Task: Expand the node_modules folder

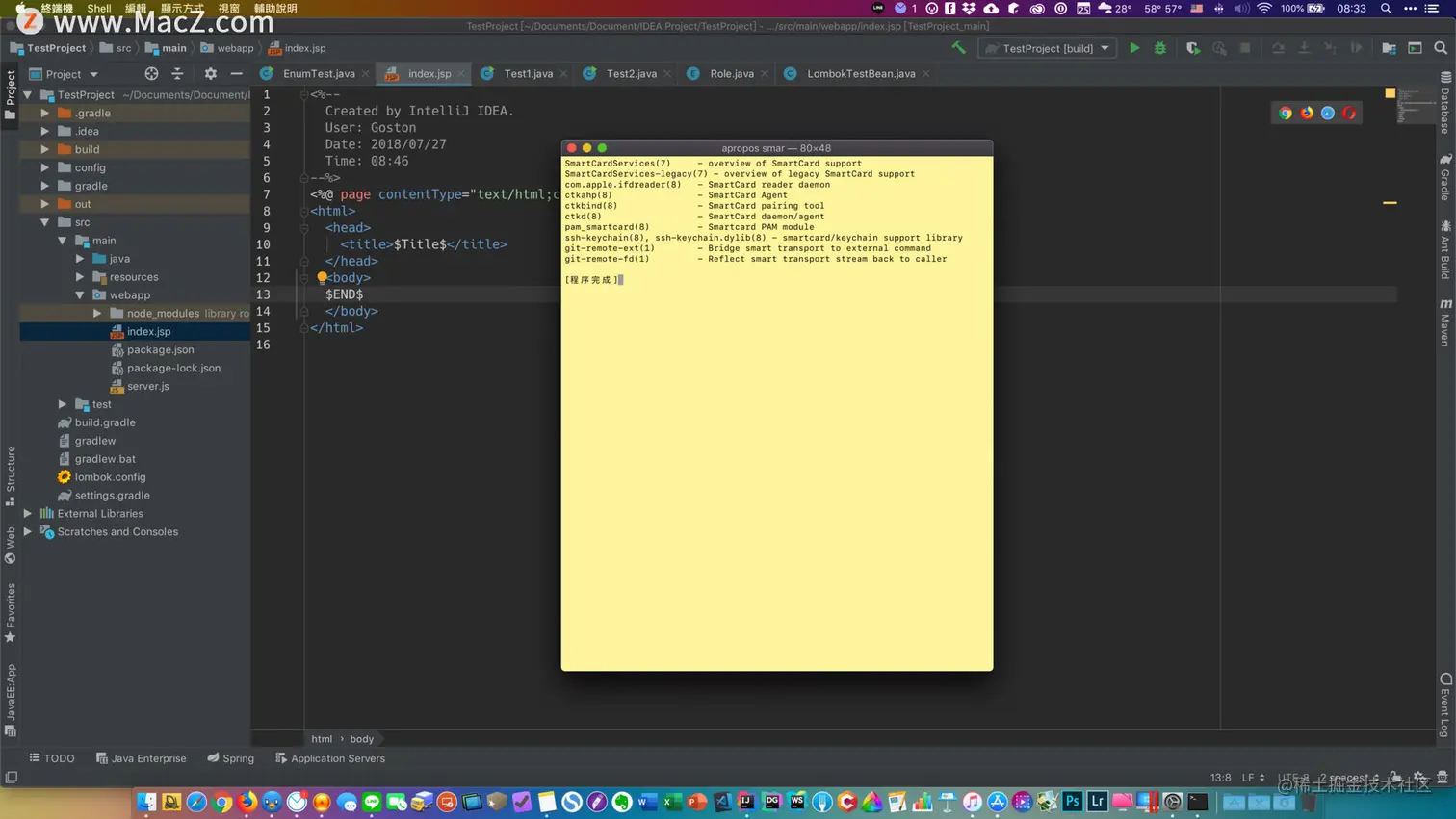Action: [97, 313]
